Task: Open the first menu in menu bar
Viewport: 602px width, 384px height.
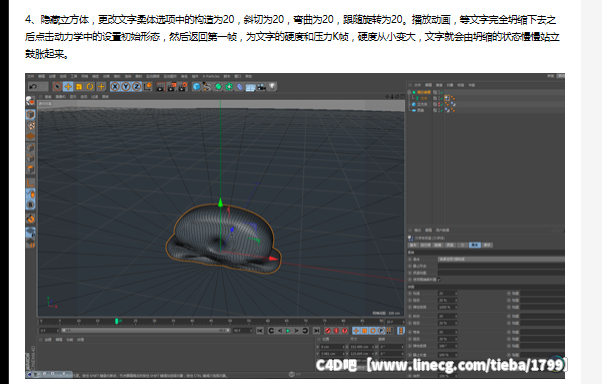Action: point(30,76)
